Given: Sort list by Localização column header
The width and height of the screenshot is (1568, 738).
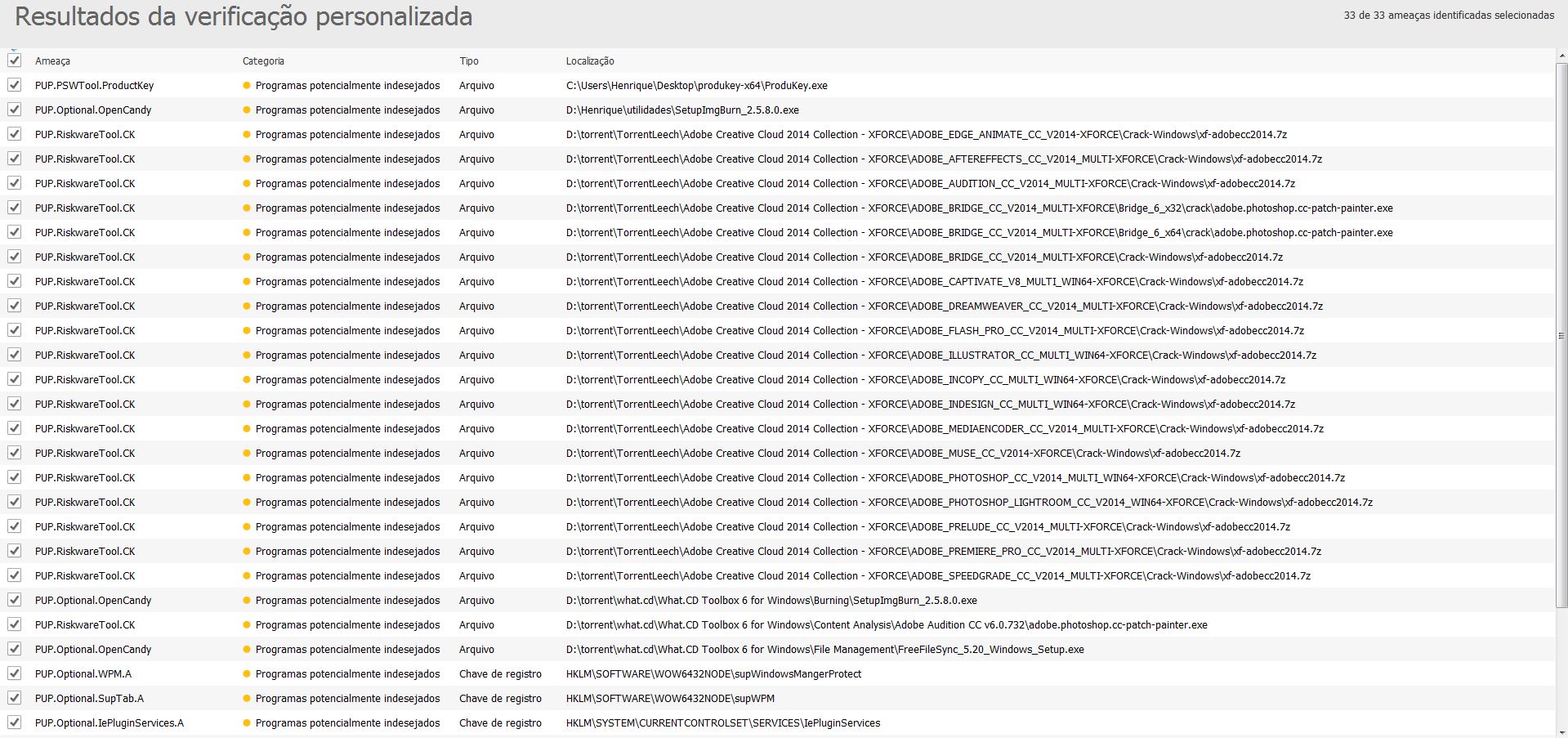Looking at the screenshot, I should tap(590, 61).
